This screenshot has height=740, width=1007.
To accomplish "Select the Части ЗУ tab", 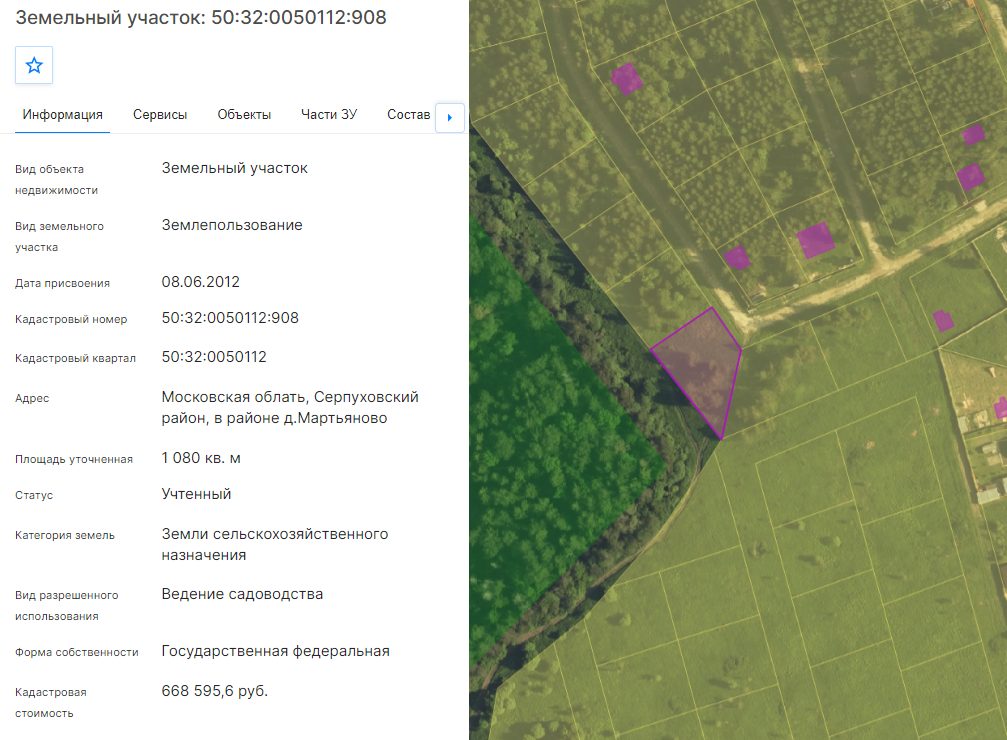I will pos(329,114).
